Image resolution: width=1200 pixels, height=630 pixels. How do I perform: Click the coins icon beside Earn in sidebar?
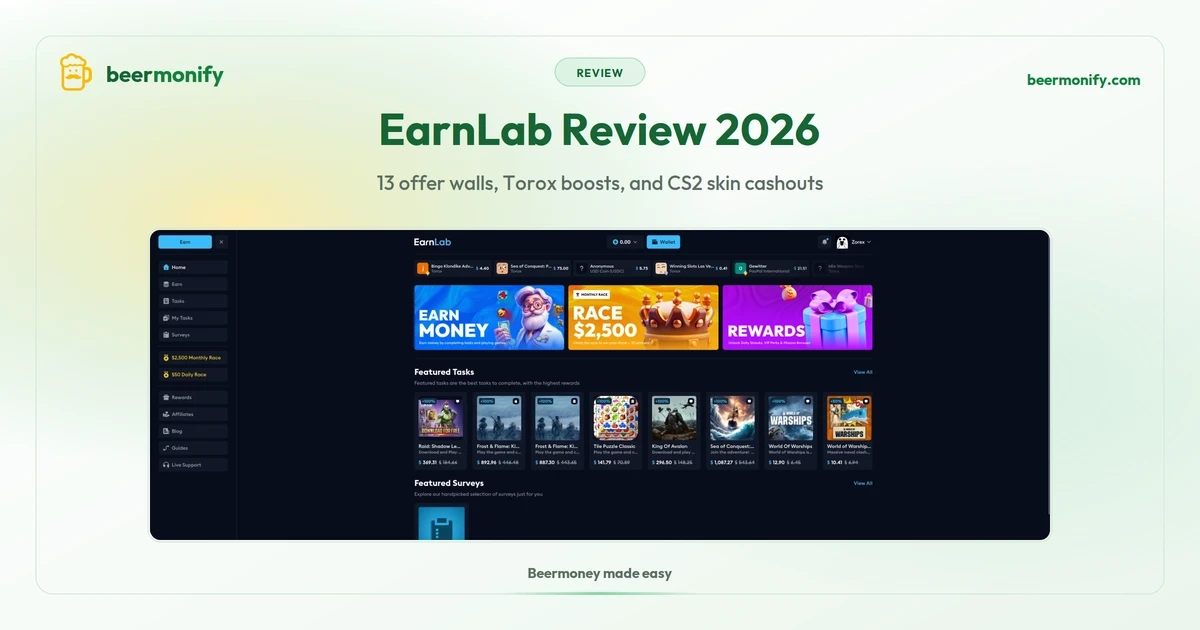(166, 284)
